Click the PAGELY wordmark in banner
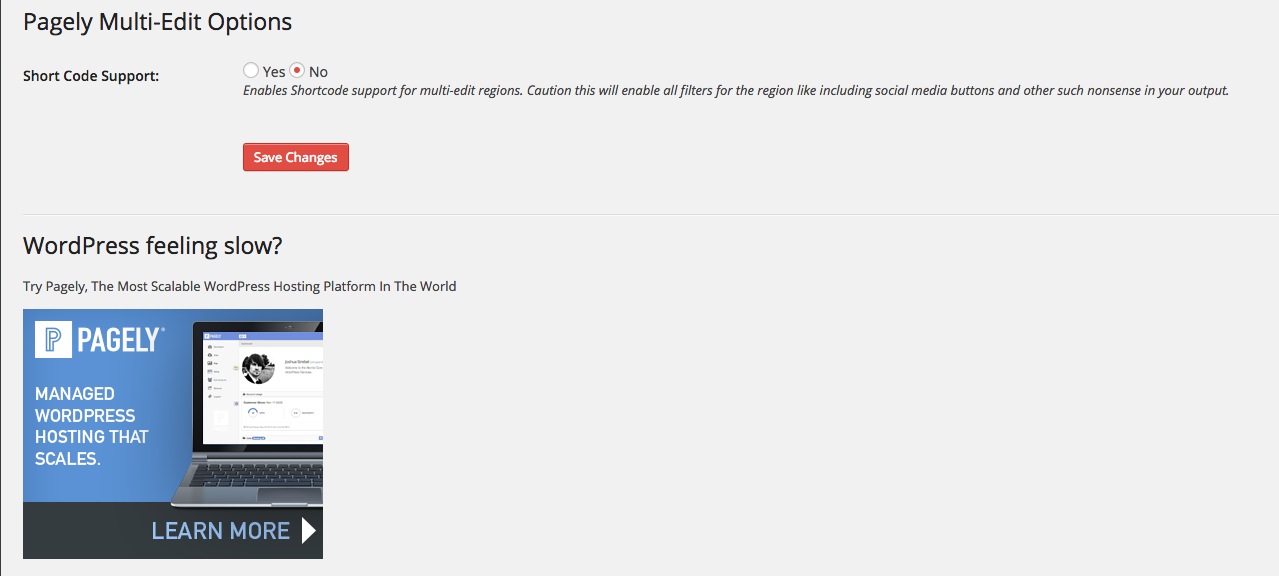1279x576 pixels. pos(119,340)
